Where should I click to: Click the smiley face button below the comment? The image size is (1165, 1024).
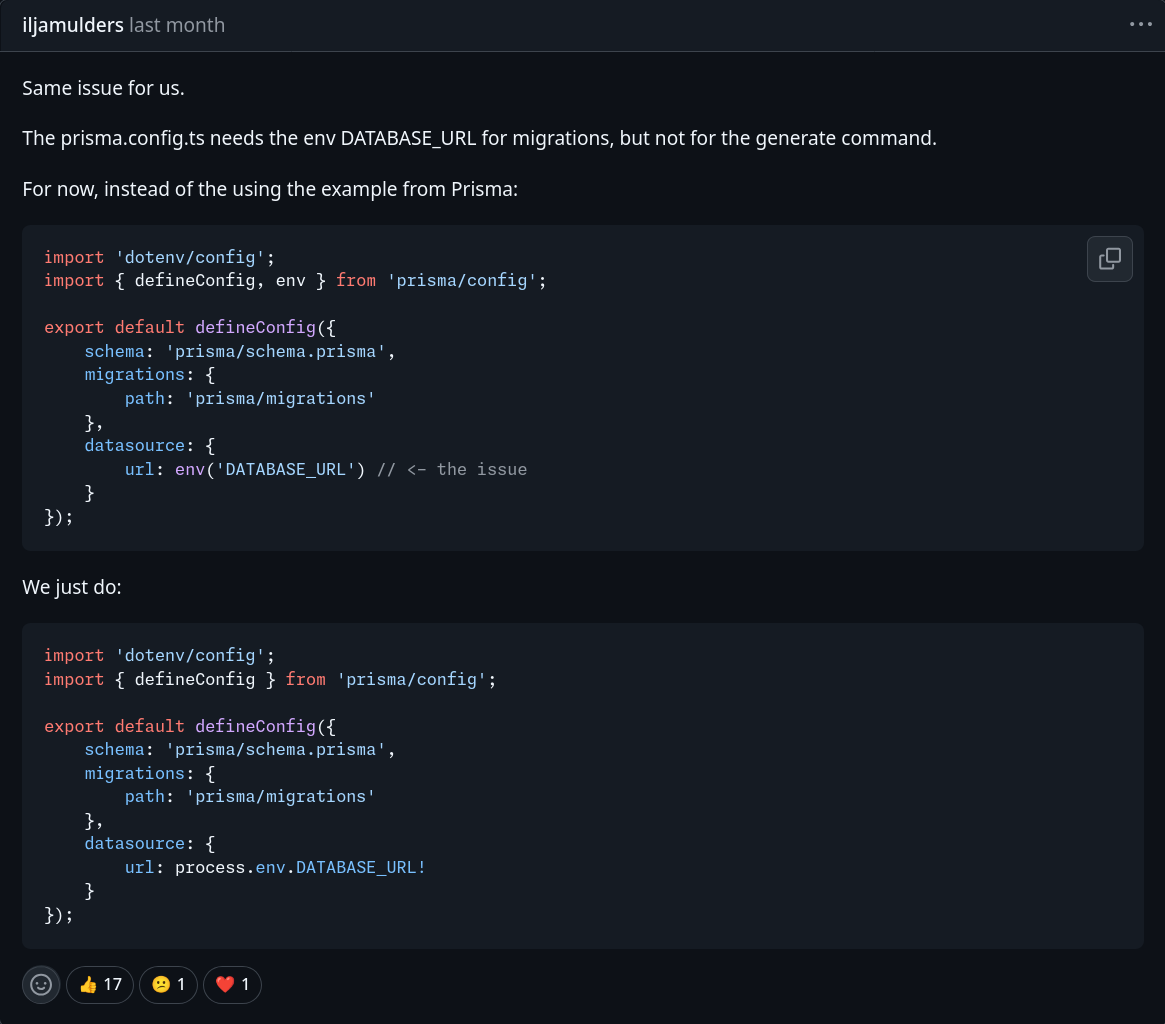coord(41,984)
